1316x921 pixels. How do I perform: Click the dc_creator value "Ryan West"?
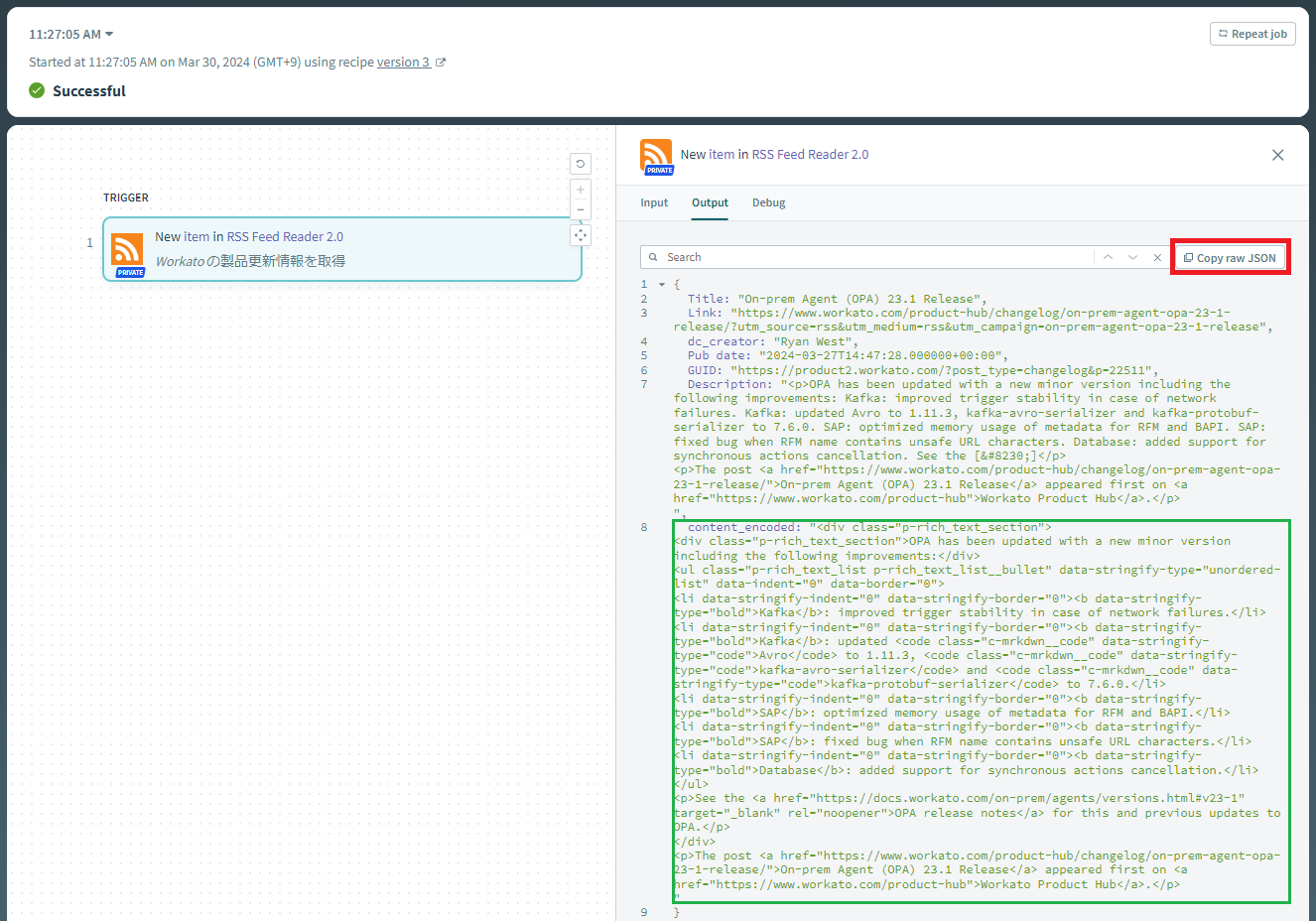[x=812, y=341]
